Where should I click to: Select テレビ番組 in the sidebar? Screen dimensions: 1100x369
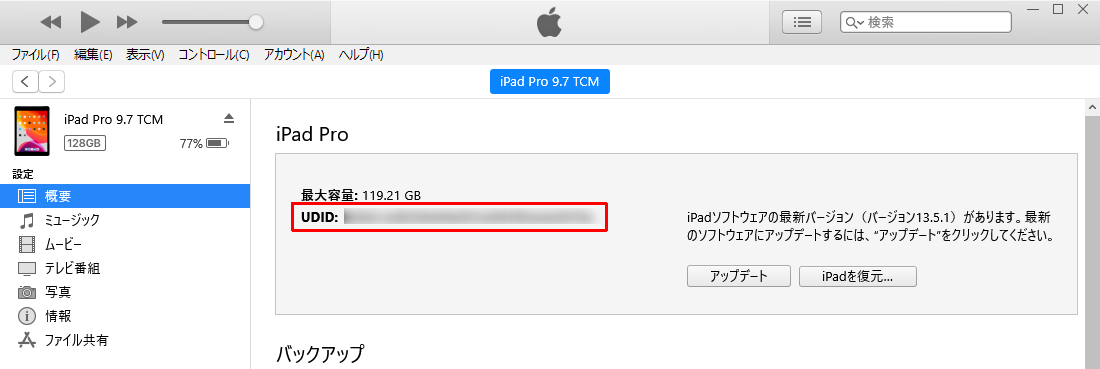point(125,268)
